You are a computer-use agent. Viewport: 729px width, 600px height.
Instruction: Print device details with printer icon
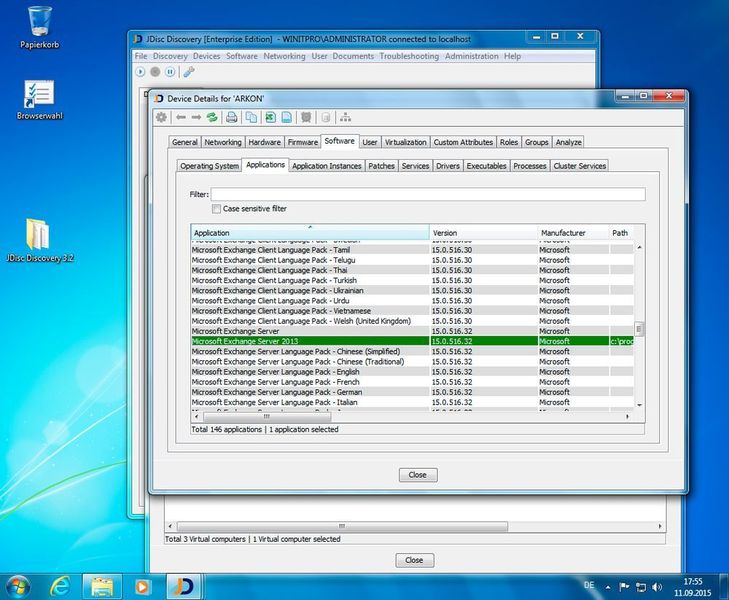tap(232, 118)
